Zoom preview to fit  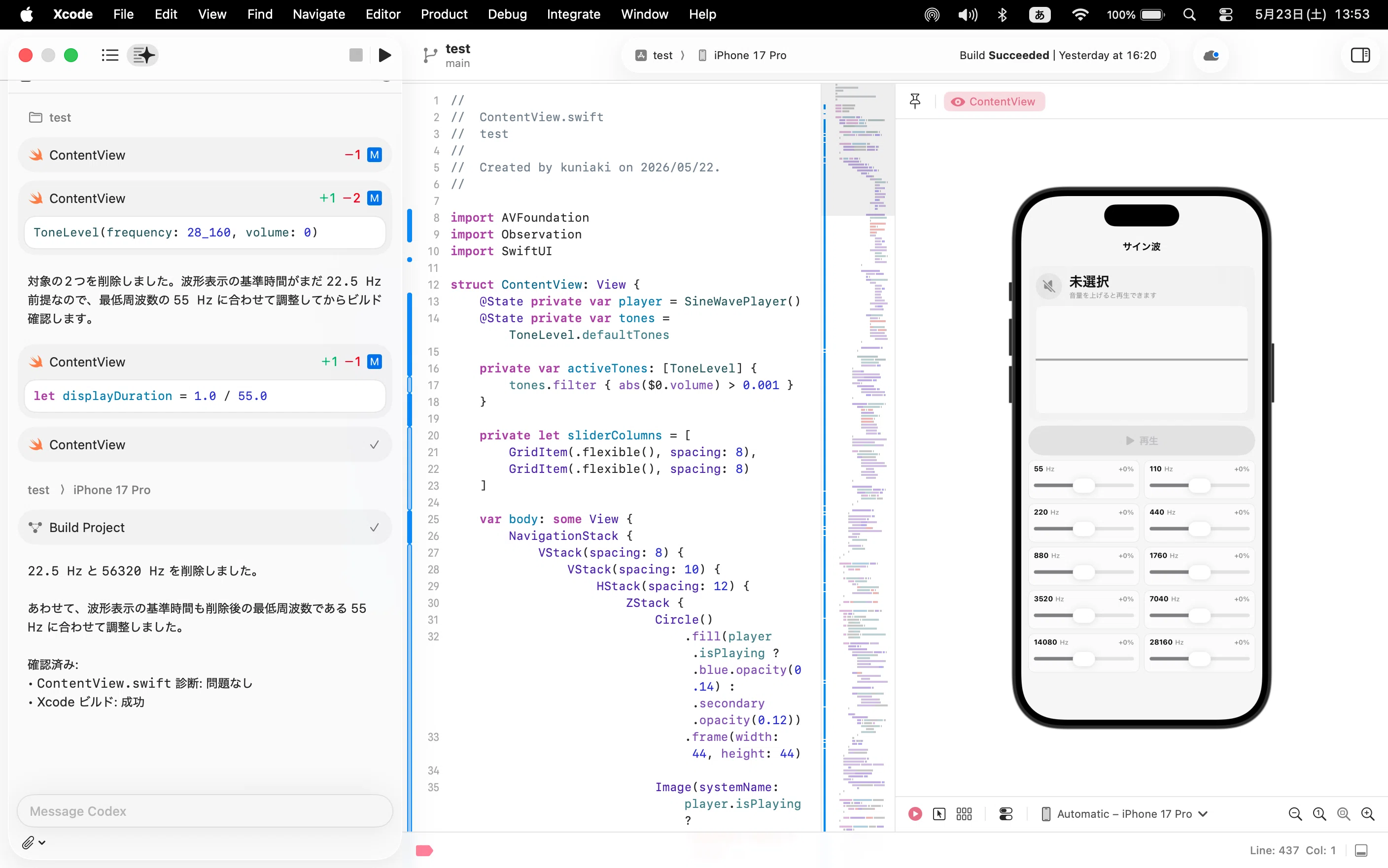pos(1343,813)
